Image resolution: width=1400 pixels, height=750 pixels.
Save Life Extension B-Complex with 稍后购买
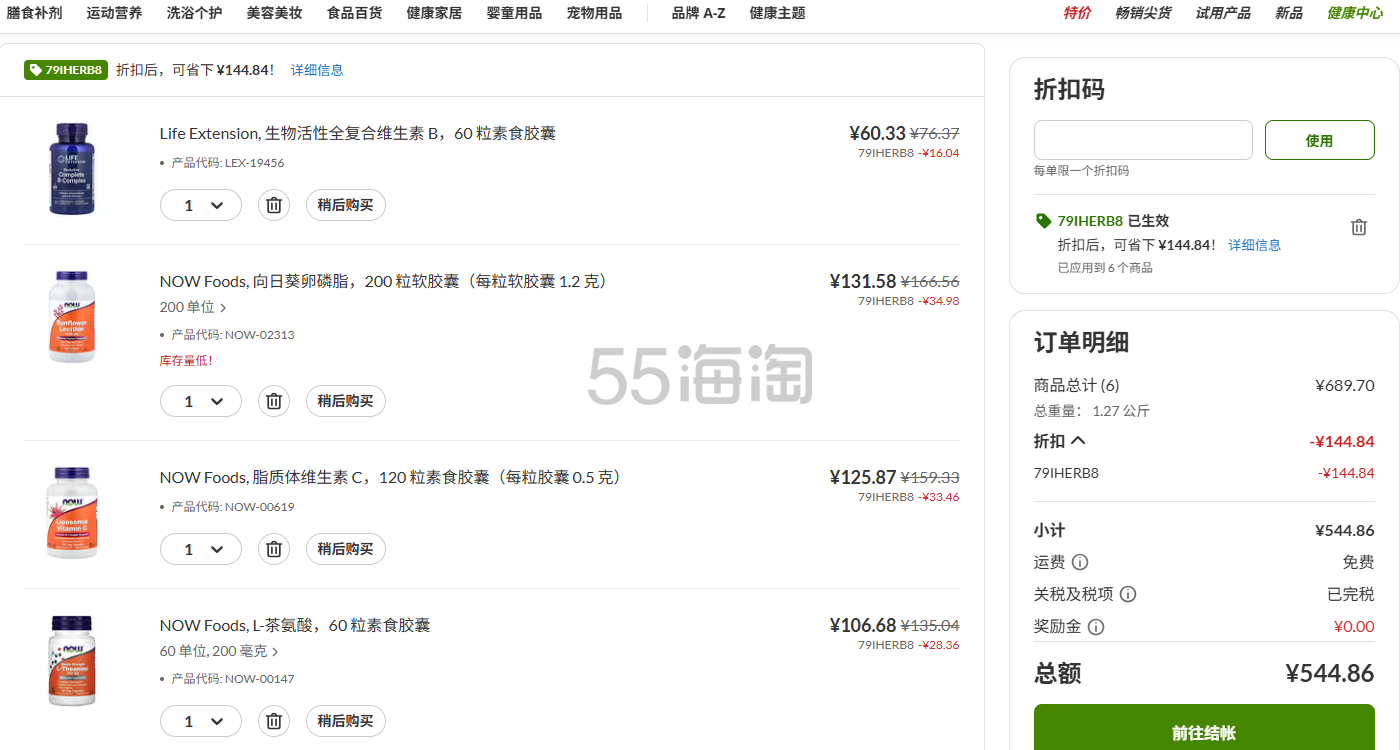coord(345,205)
